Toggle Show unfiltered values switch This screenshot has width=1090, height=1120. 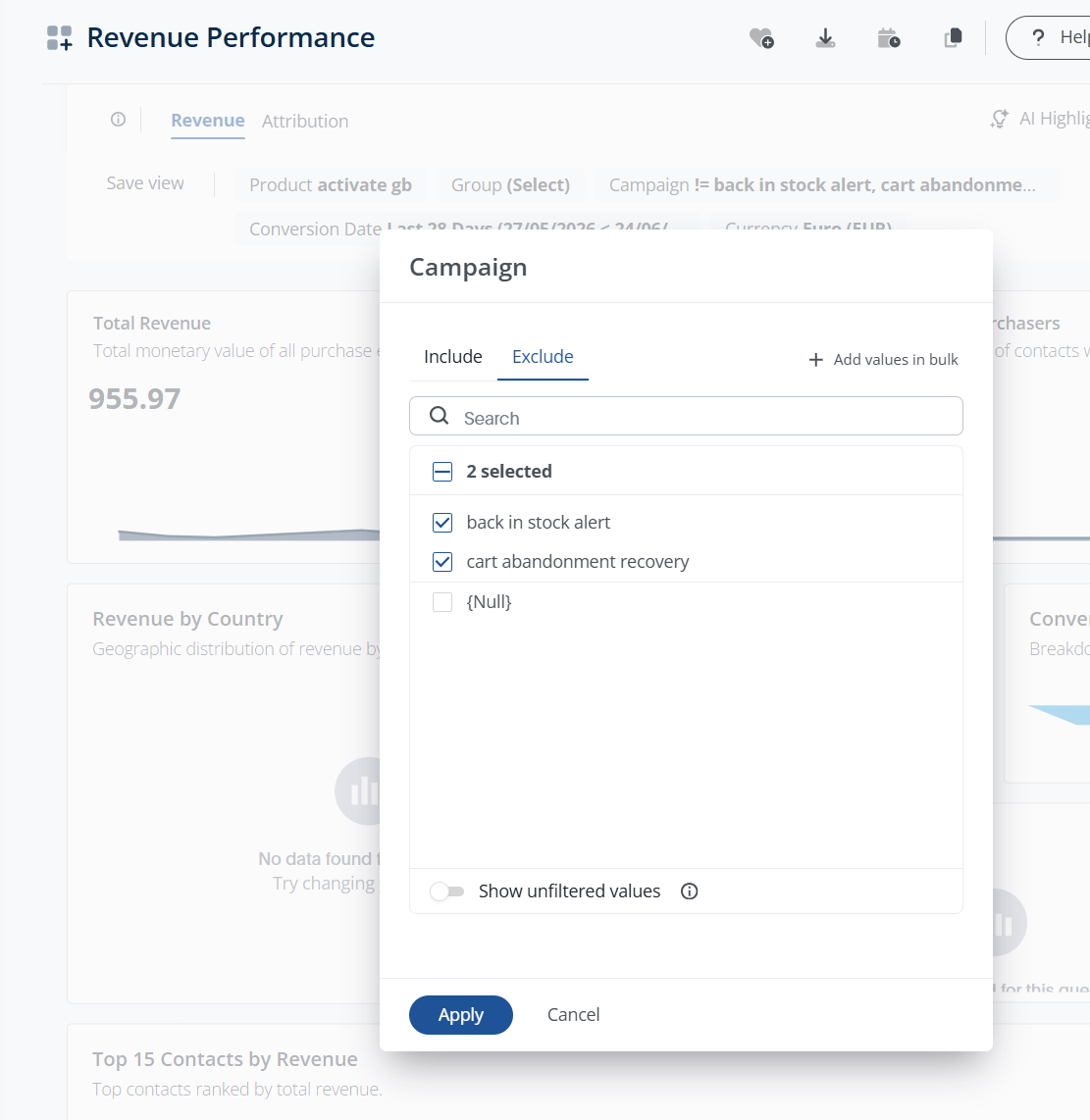pyautogui.click(x=446, y=891)
